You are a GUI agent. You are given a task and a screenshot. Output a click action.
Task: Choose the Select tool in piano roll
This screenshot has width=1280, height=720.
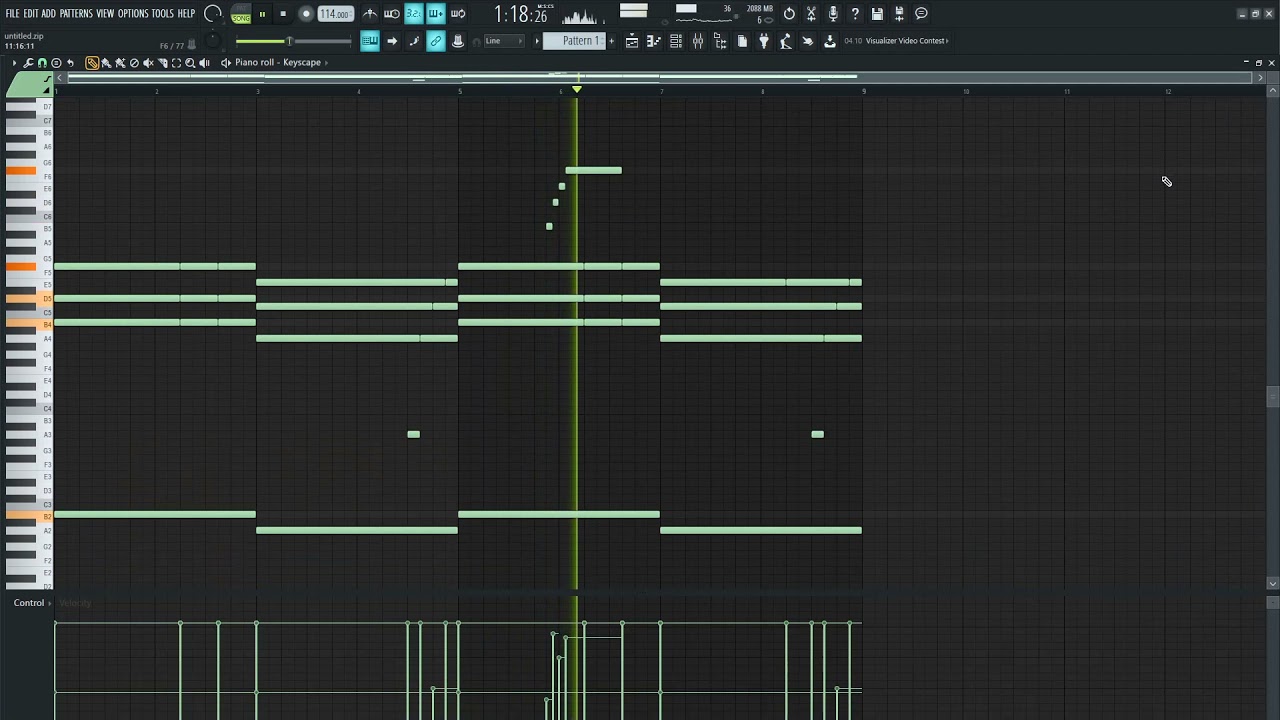pyautogui.click(x=176, y=63)
